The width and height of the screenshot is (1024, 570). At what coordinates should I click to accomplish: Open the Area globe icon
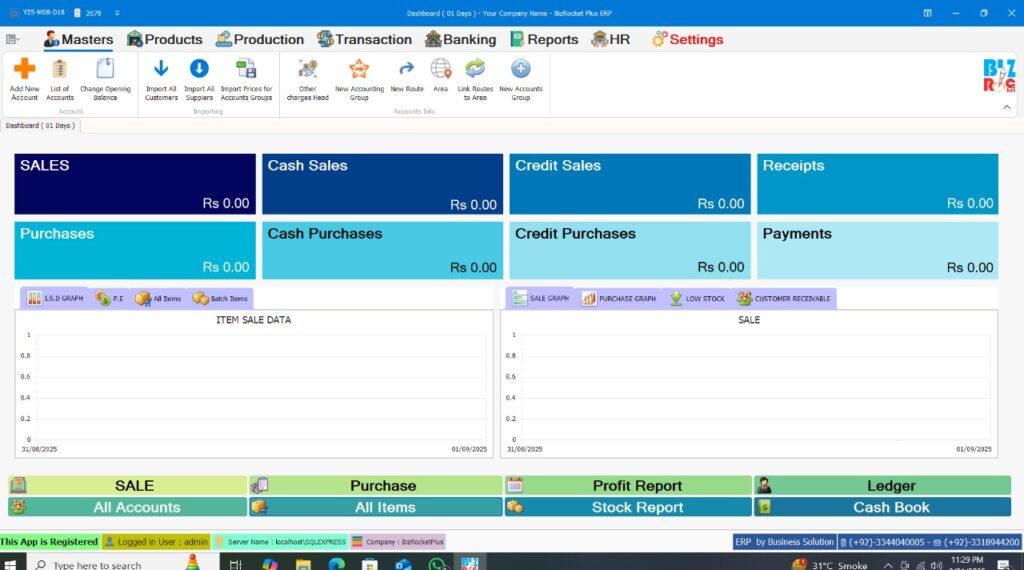click(x=440, y=69)
